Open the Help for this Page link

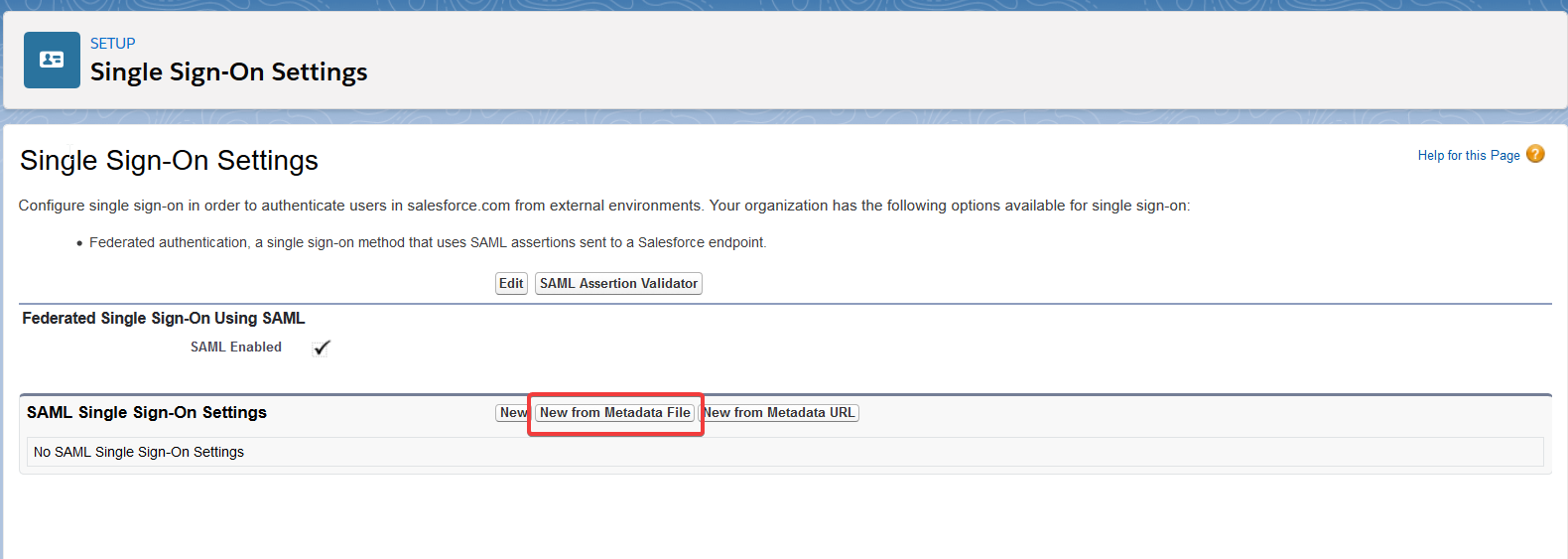(x=1468, y=155)
